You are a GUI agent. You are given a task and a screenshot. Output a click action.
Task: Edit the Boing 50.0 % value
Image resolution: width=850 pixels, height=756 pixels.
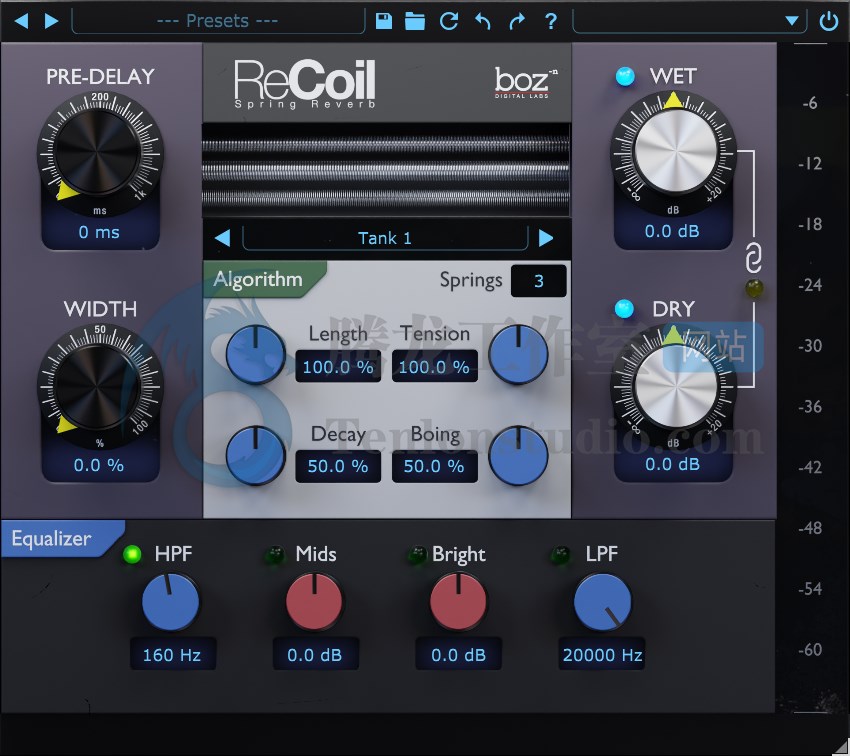pyautogui.click(x=434, y=466)
